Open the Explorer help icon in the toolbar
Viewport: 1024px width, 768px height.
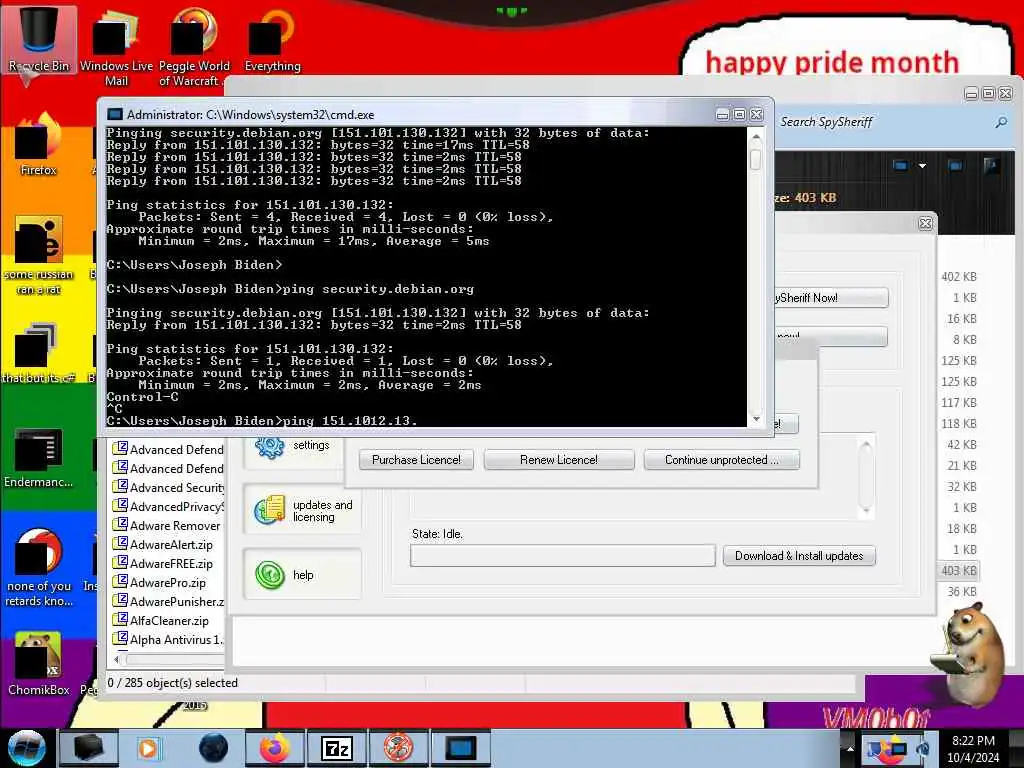(x=991, y=166)
